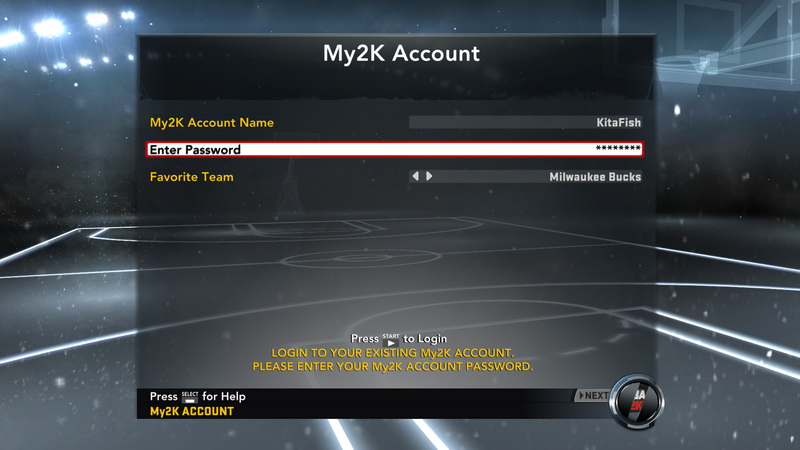Select the Favorite Team row label
800x450 pixels.
pyautogui.click(x=191, y=177)
